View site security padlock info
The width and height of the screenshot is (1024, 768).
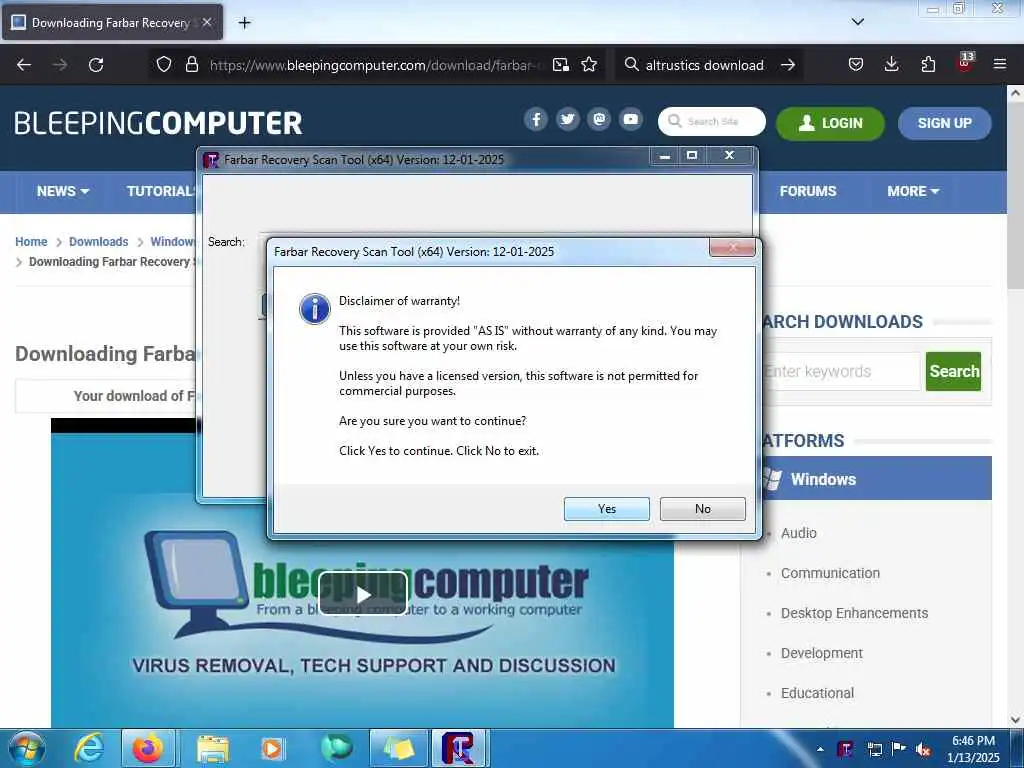coord(191,65)
